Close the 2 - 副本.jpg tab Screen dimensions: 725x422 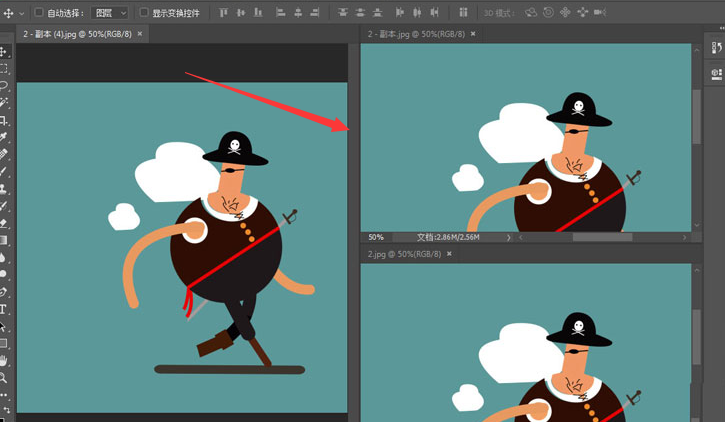(473, 34)
